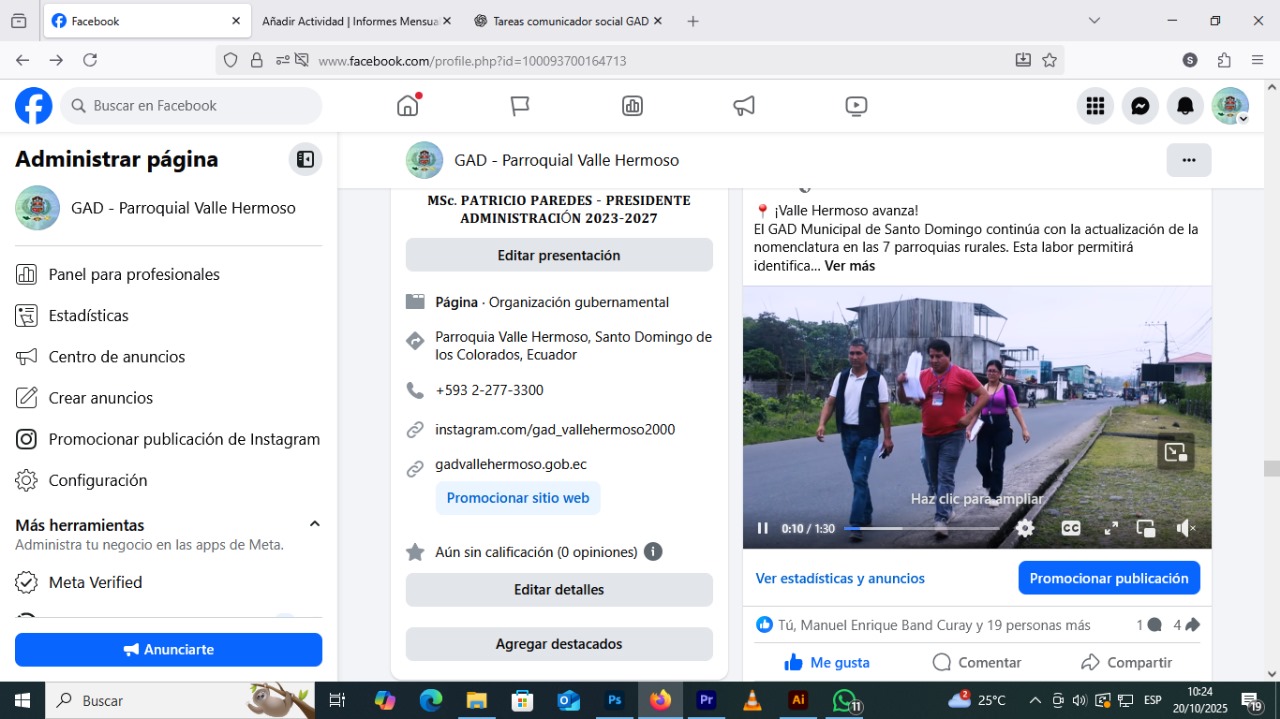Collapse the Más herramientas section
Viewport: 1280px width, 719px height.
coord(314,524)
